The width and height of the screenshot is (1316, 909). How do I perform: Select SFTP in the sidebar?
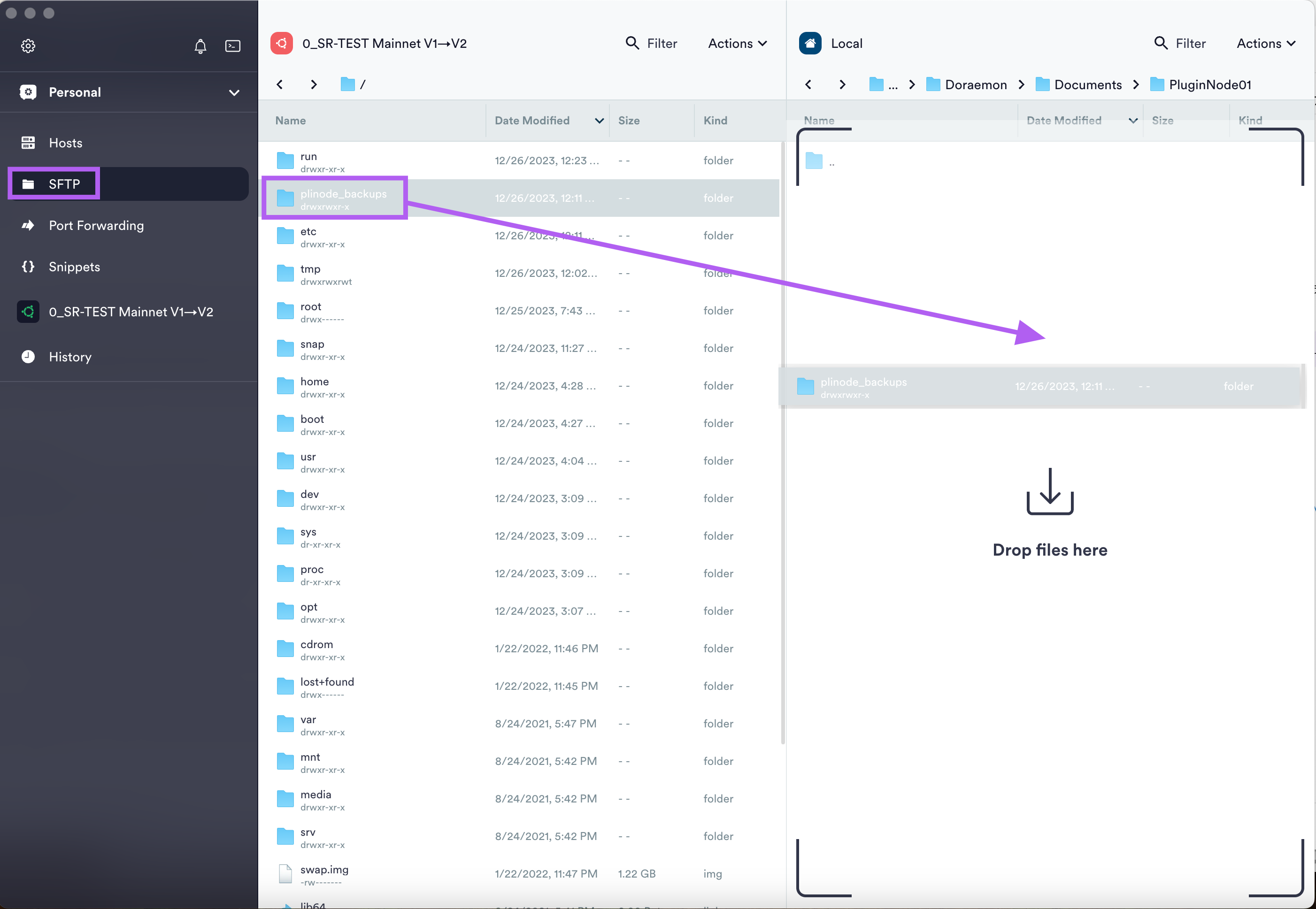click(x=64, y=183)
